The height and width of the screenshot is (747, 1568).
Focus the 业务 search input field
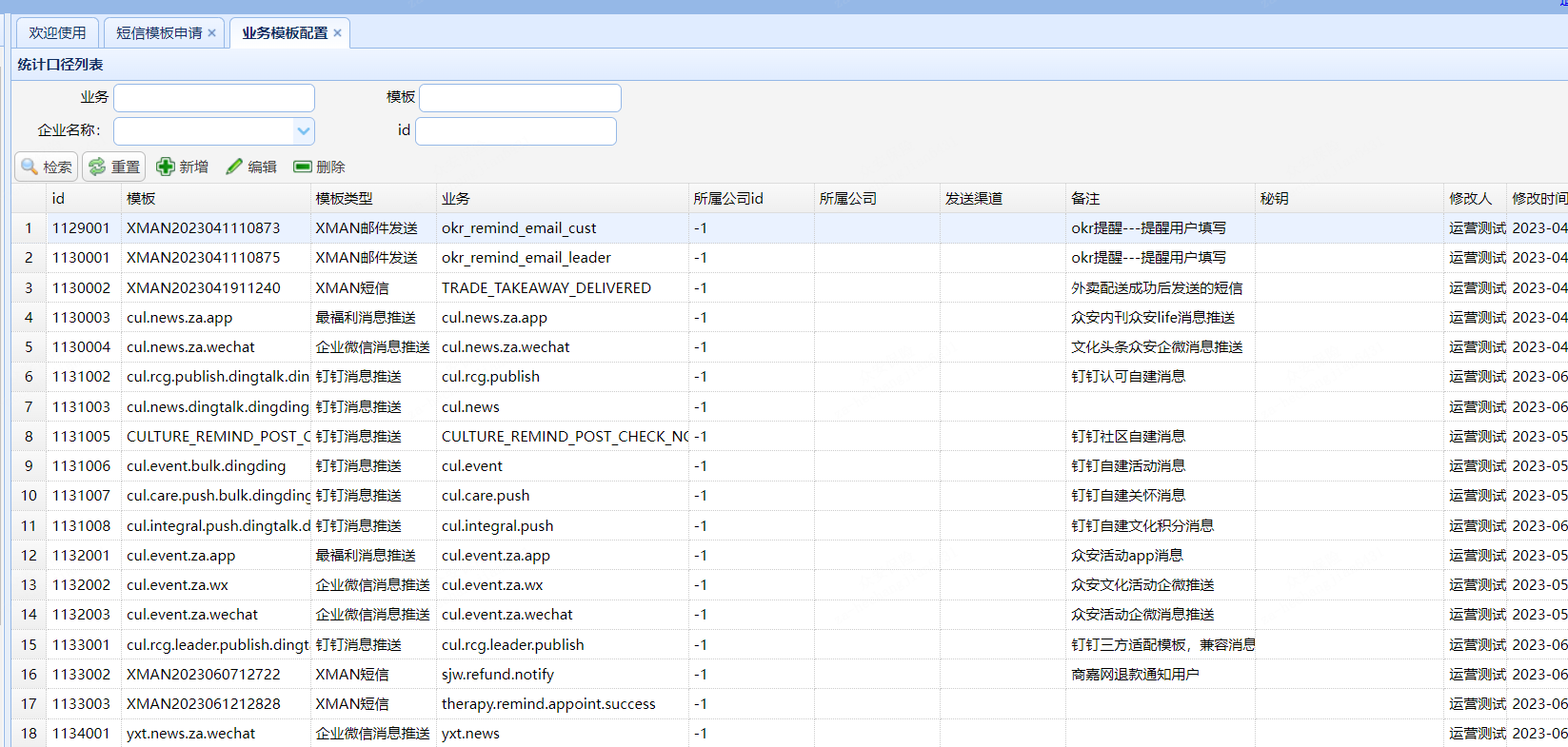pyautogui.click(x=214, y=97)
